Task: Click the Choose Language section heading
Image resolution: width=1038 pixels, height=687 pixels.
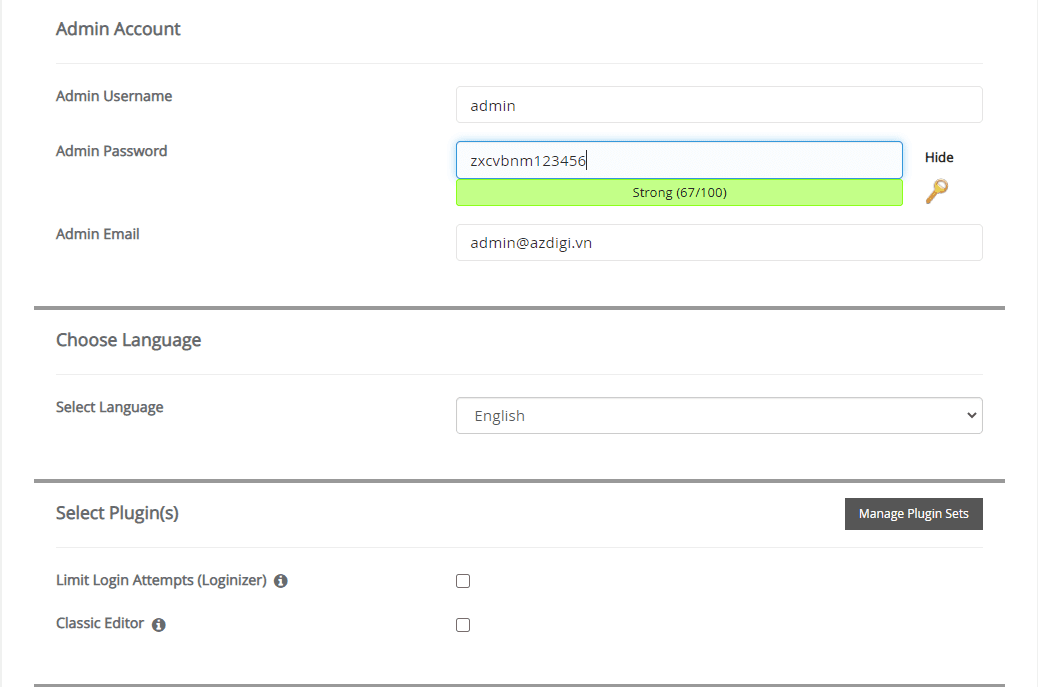Action: click(128, 340)
